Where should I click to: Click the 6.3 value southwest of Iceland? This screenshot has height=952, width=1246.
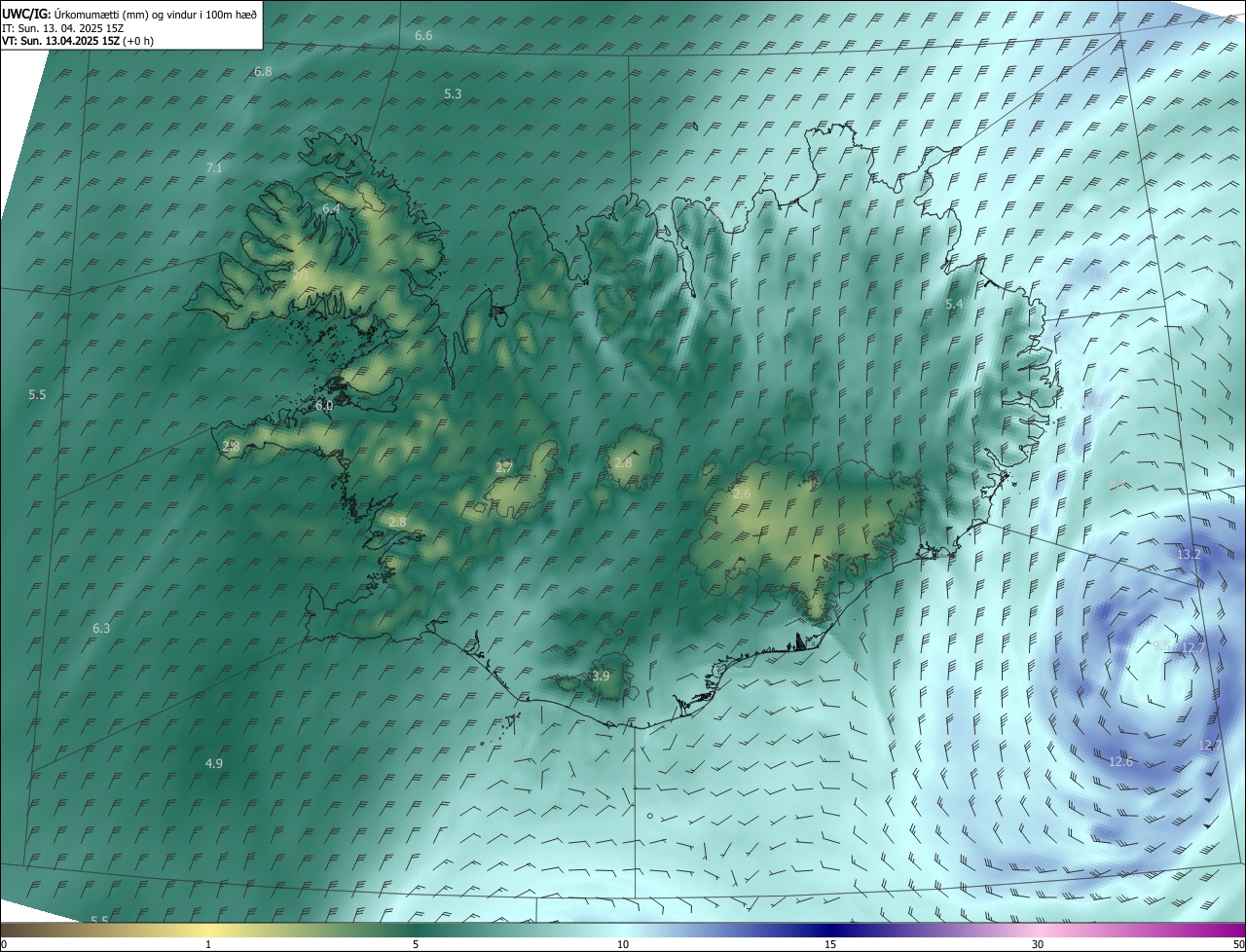click(101, 629)
